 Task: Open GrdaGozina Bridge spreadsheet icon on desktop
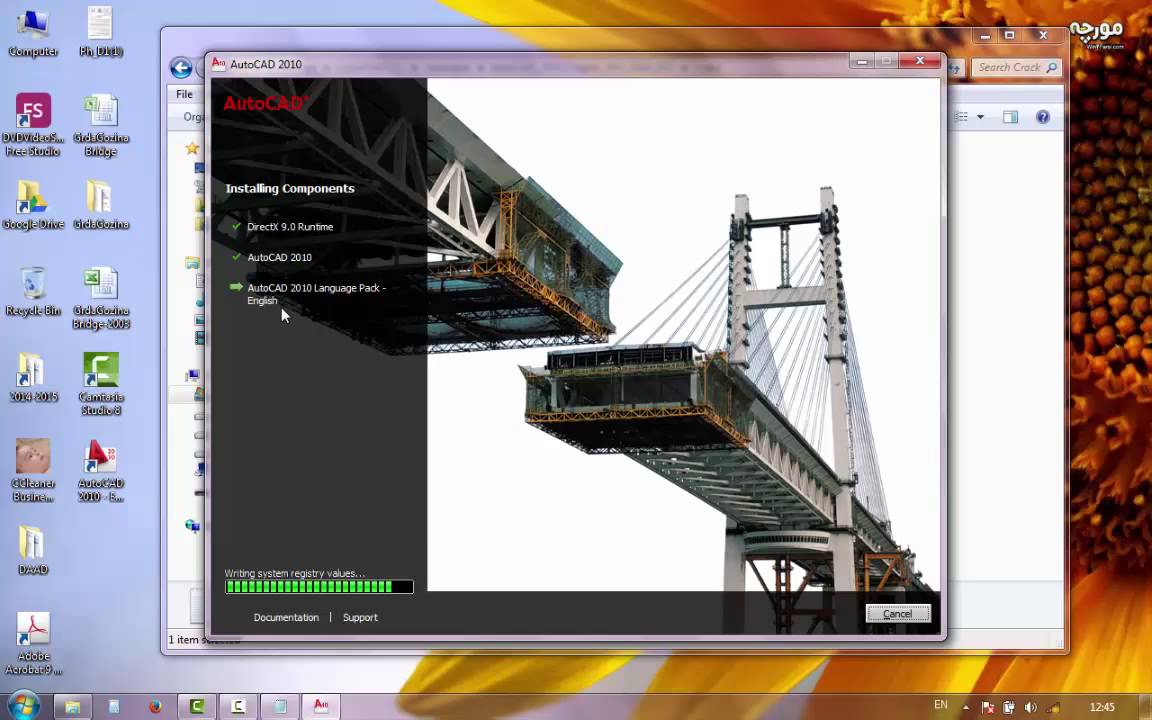[x=101, y=125]
